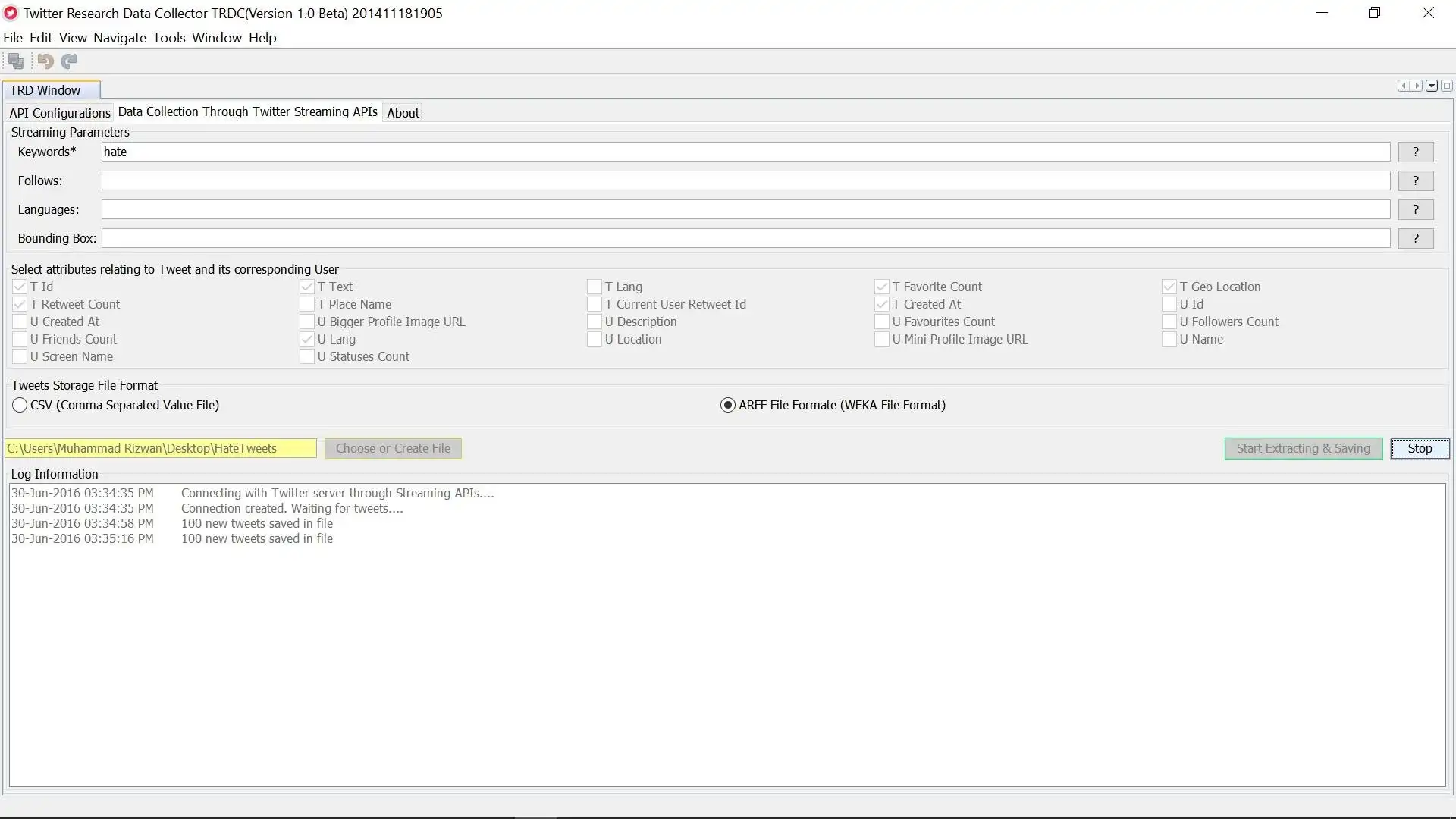Enable the U Friends Count checkbox
Screen dimensions: 1456x819
pyautogui.click(x=20, y=338)
